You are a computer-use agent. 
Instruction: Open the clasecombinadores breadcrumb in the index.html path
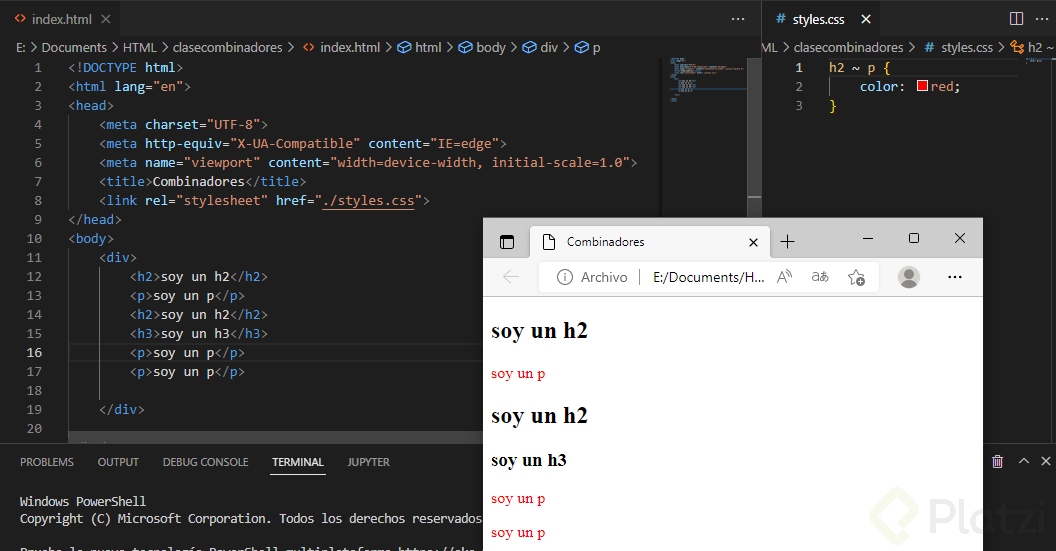tap(228, 47)
